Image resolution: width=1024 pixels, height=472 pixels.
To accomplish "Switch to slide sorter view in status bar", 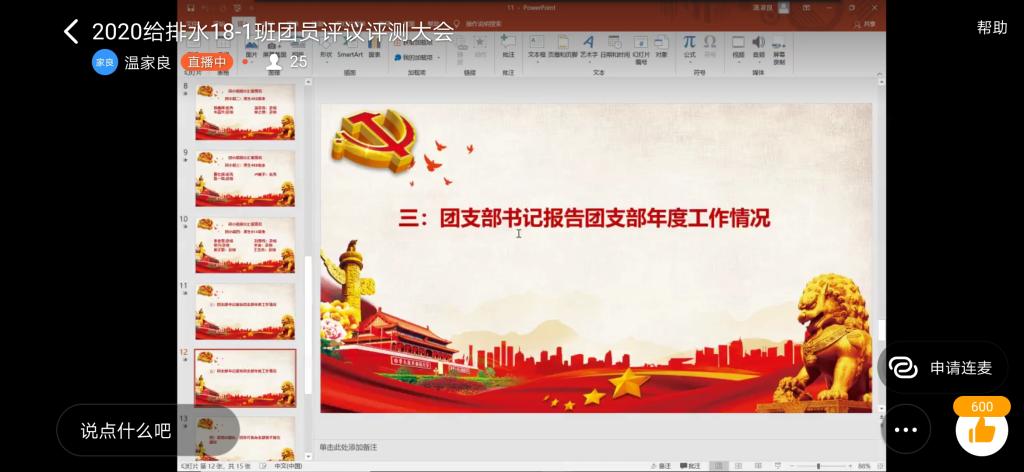I will (736, 466).
